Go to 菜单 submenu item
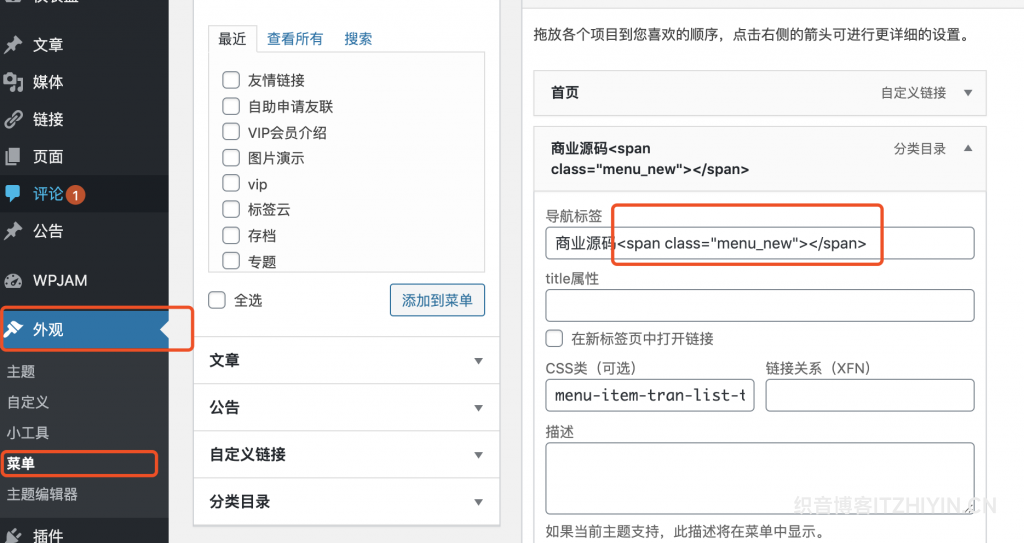Screen dimensions: 1024x543 [21, 464]
